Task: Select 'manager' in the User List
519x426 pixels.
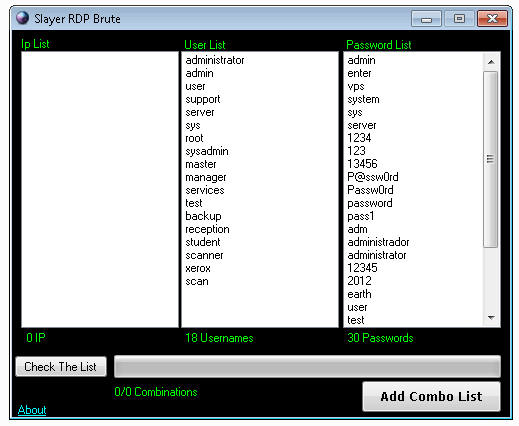Action: [x=206, y=177]
